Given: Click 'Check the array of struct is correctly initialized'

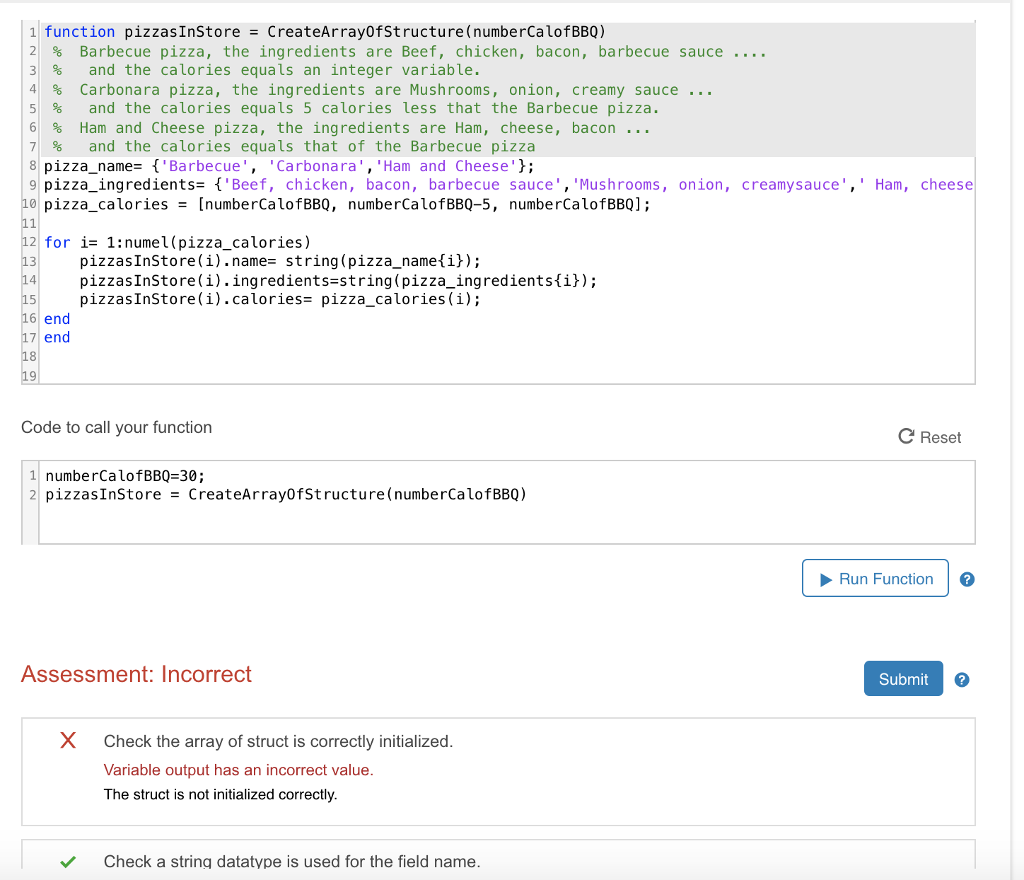Looking at the screenshot, I should pyautogui.click(x=278, y=742).
